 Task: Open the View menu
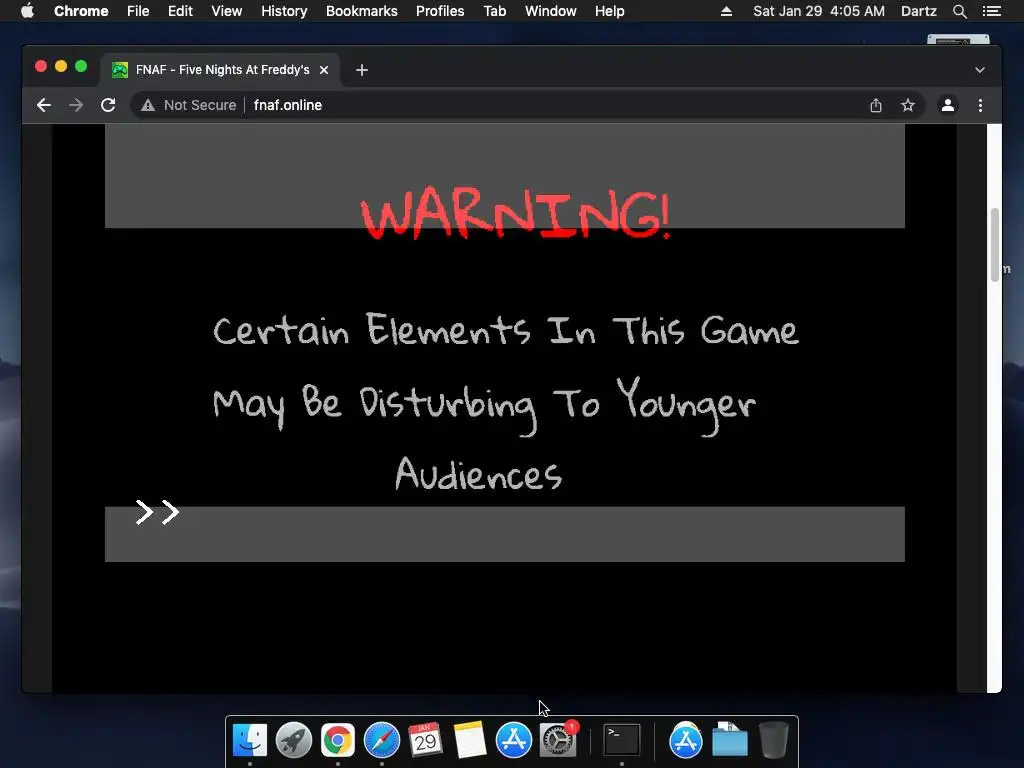(x=227, y=11)
